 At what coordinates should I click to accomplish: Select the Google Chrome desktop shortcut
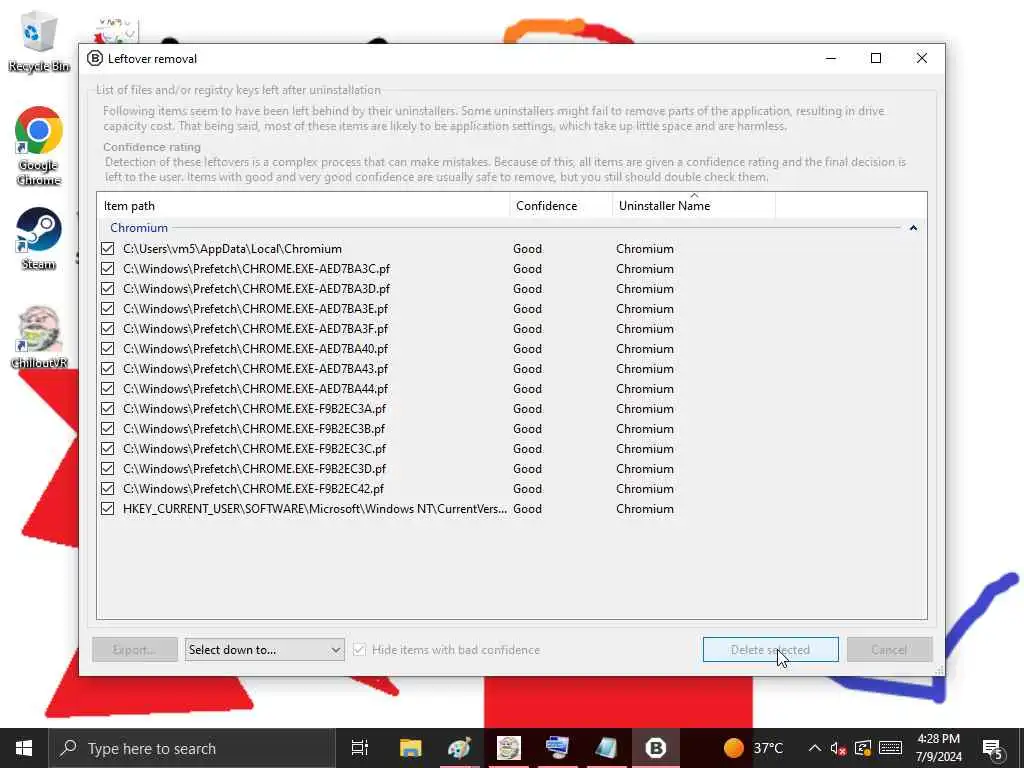(39, 146)
